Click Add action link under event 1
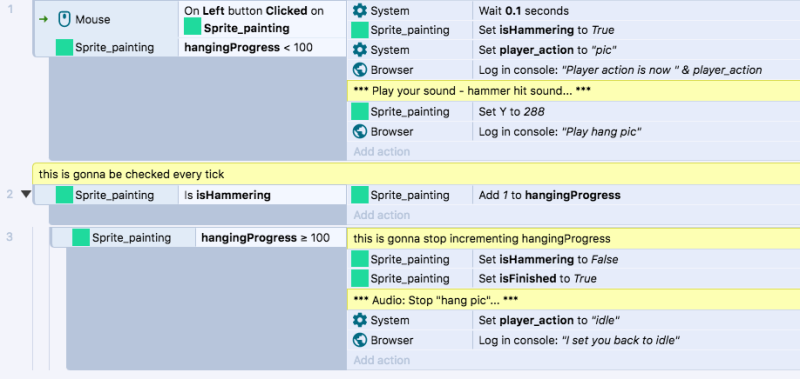This screenshot has height=379, width=800. (382, 151)
